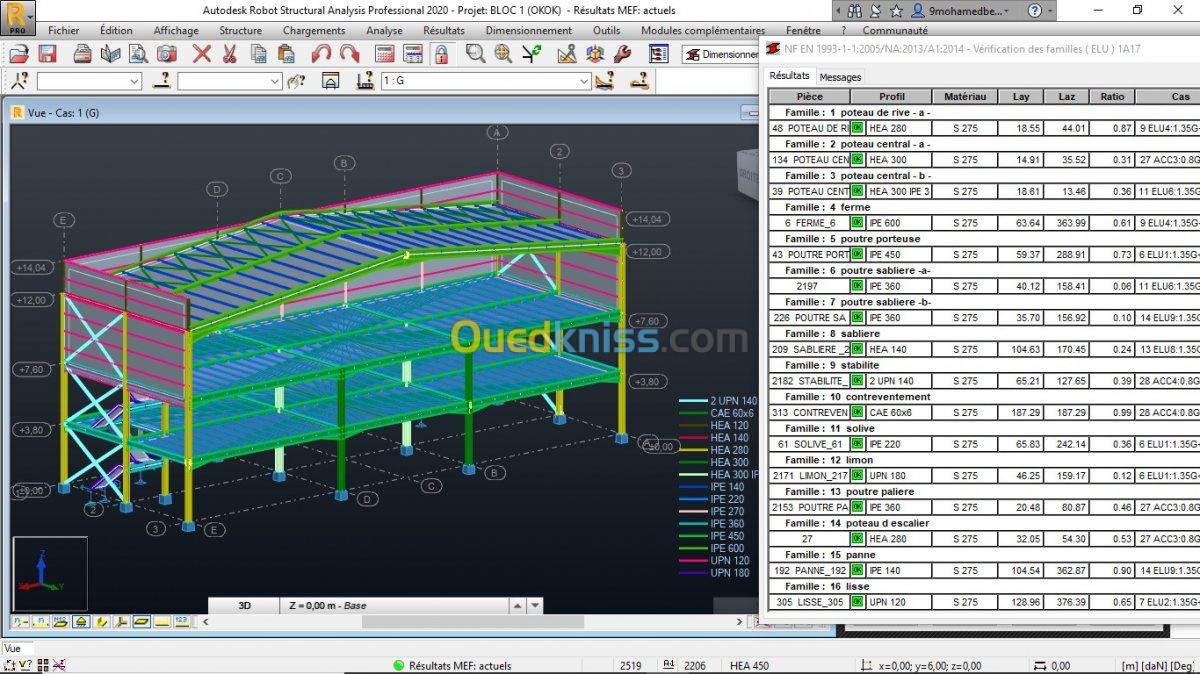Click the Dimensionnement layout button in toolbar
1200x674 pixels.
click(x=720, y=54)
